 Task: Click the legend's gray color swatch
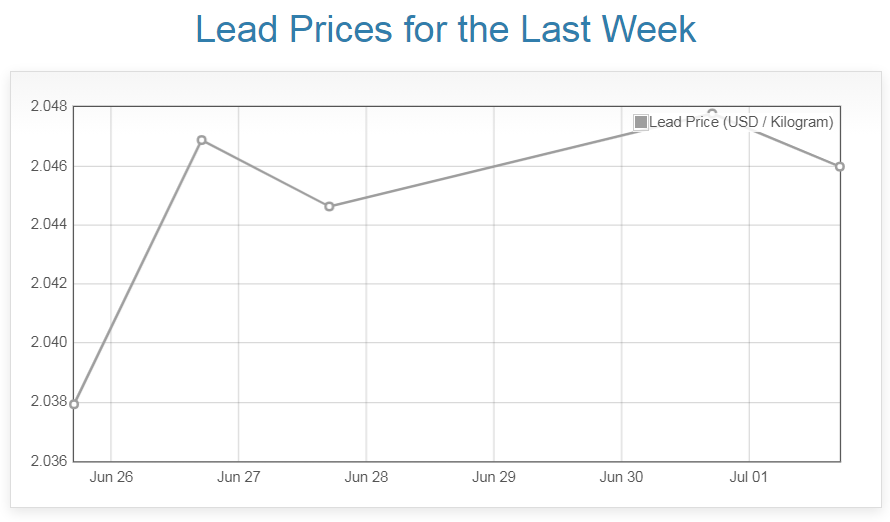[641, 122]
